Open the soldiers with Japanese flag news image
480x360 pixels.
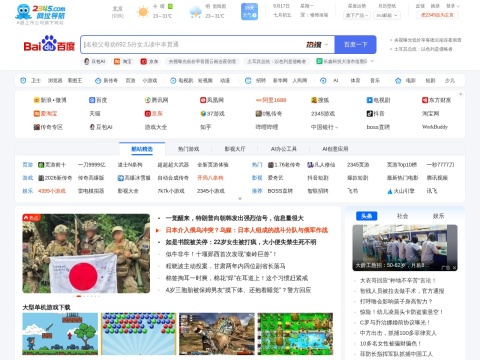[86, 253]
